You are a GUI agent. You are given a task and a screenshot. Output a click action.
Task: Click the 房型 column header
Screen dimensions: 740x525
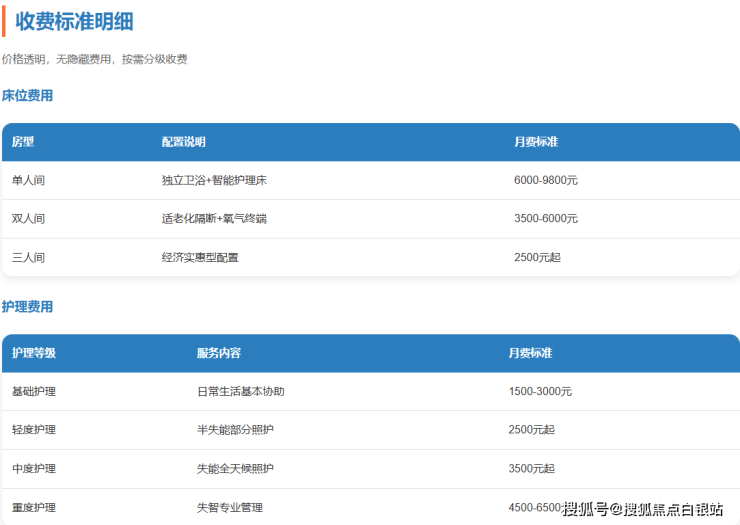pyautogui.click(x=23, y=142)
